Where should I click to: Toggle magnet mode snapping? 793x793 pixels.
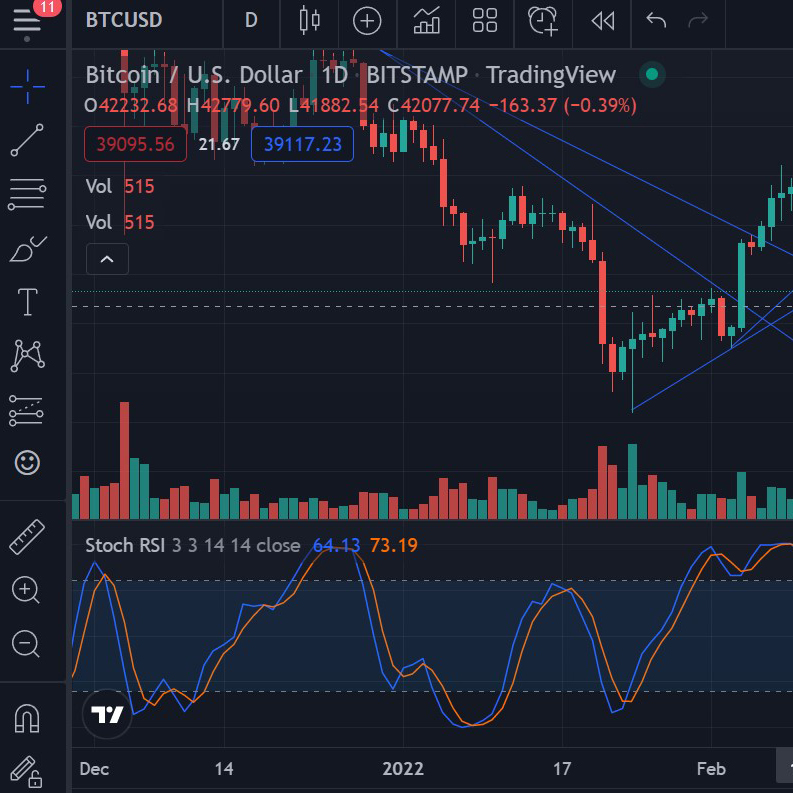27,718
